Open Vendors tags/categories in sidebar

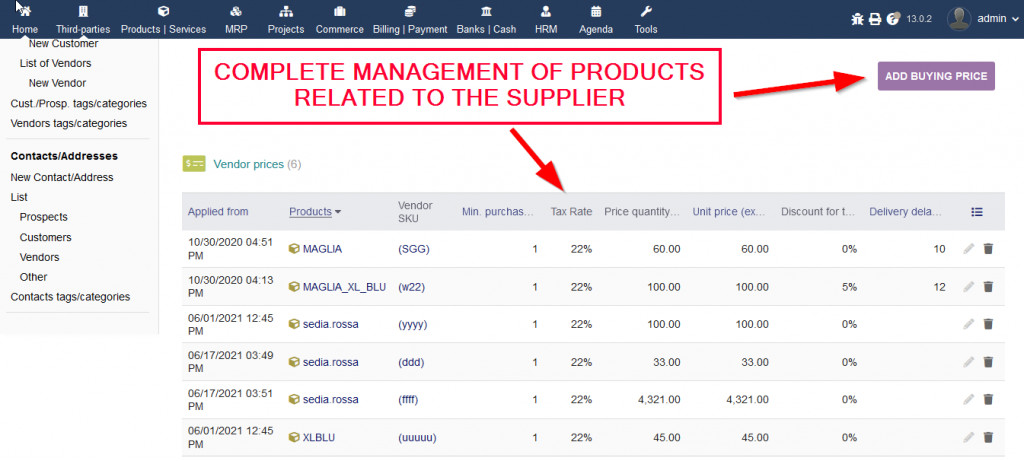pyautogui.click(x=68, y=123)
